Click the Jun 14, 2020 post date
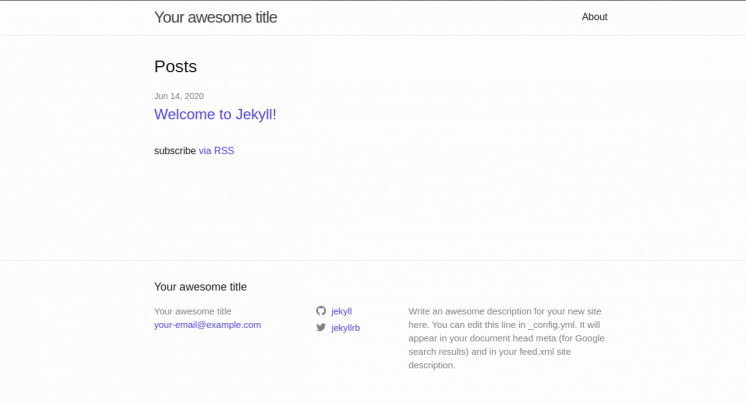The height and width of the screenshot is (404, 746). pos(179,96)
